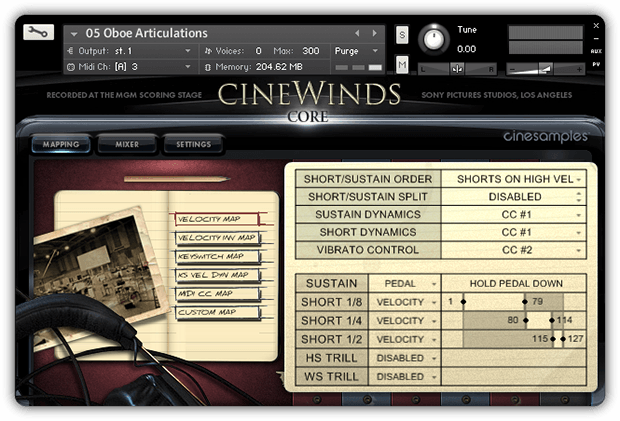620x421 pixels.
Task: Adjust the pan L-R slider
Action: click(457, 69)
